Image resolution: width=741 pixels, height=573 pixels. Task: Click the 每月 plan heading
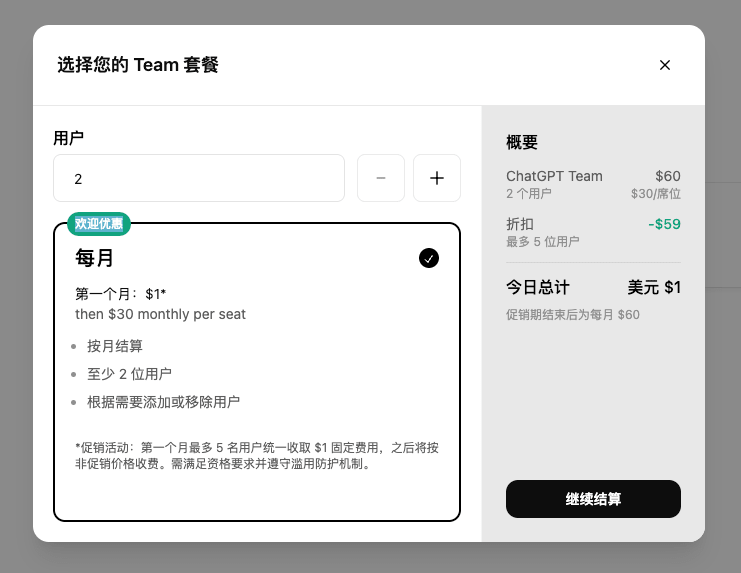pos(94,258)
